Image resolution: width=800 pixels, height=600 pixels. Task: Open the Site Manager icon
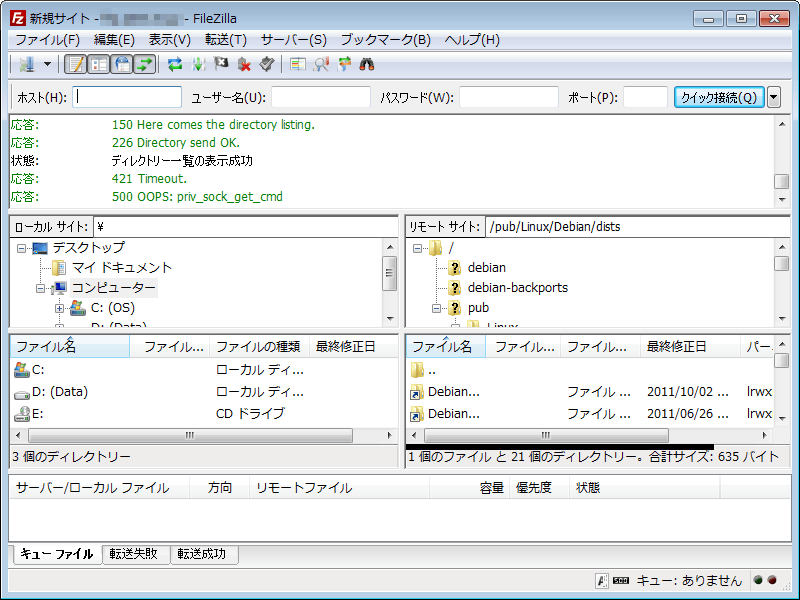(x=27, y=64)
